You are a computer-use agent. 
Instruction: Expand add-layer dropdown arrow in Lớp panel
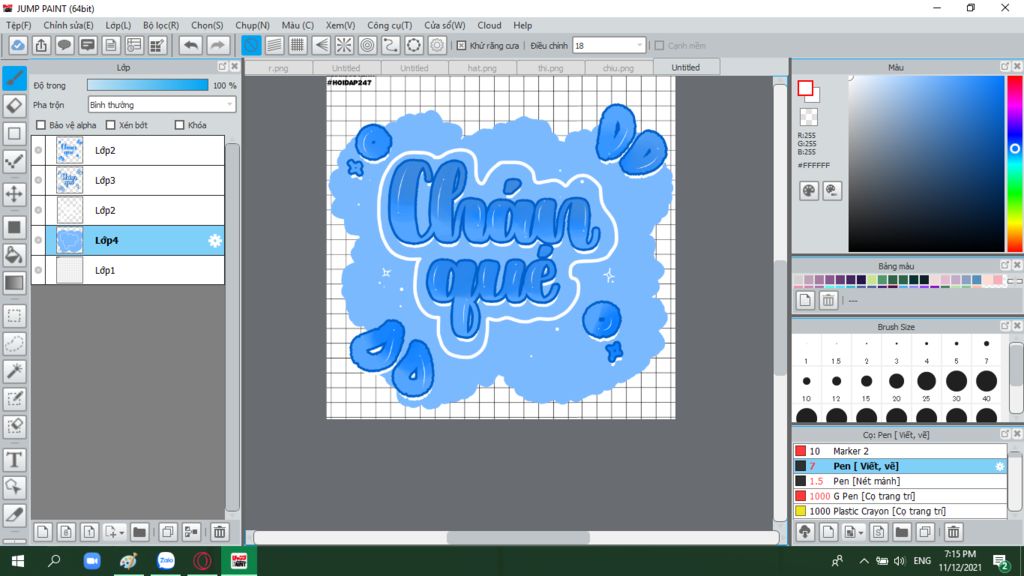tap(121, 533)
